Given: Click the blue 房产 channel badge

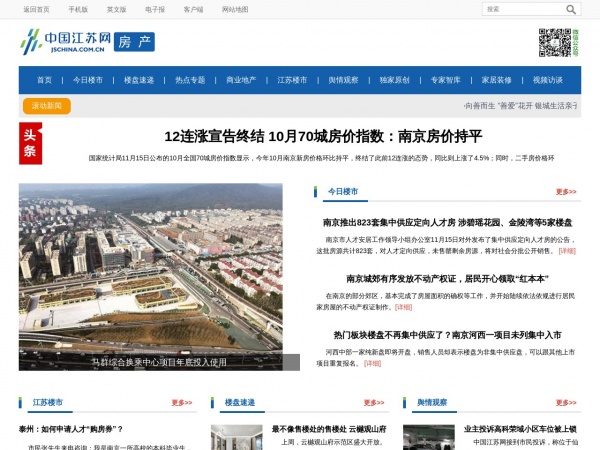Looking at the screenshot, I should pyautogui.click(x=134, y=42).
